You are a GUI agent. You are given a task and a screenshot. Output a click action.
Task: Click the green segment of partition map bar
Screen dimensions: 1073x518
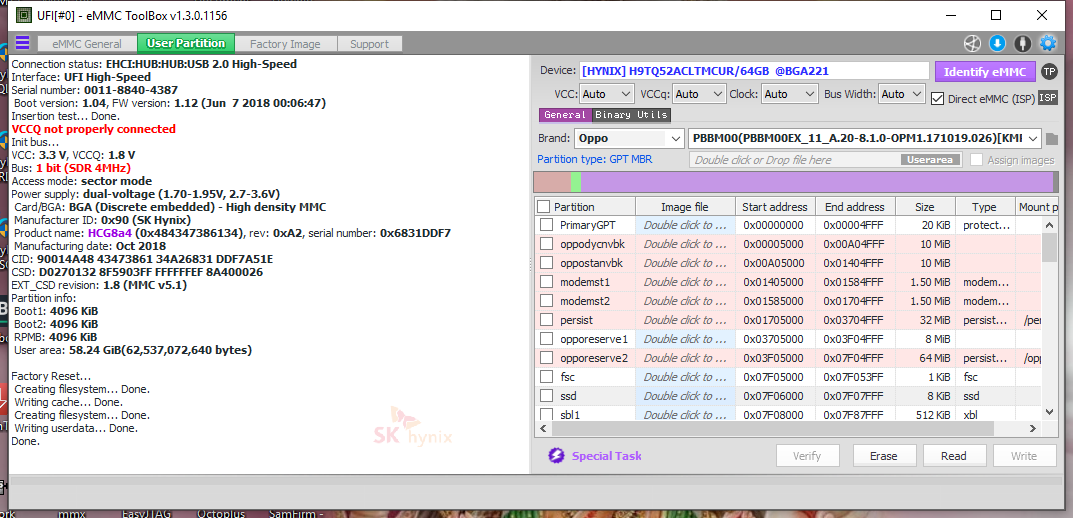[576, 182]
